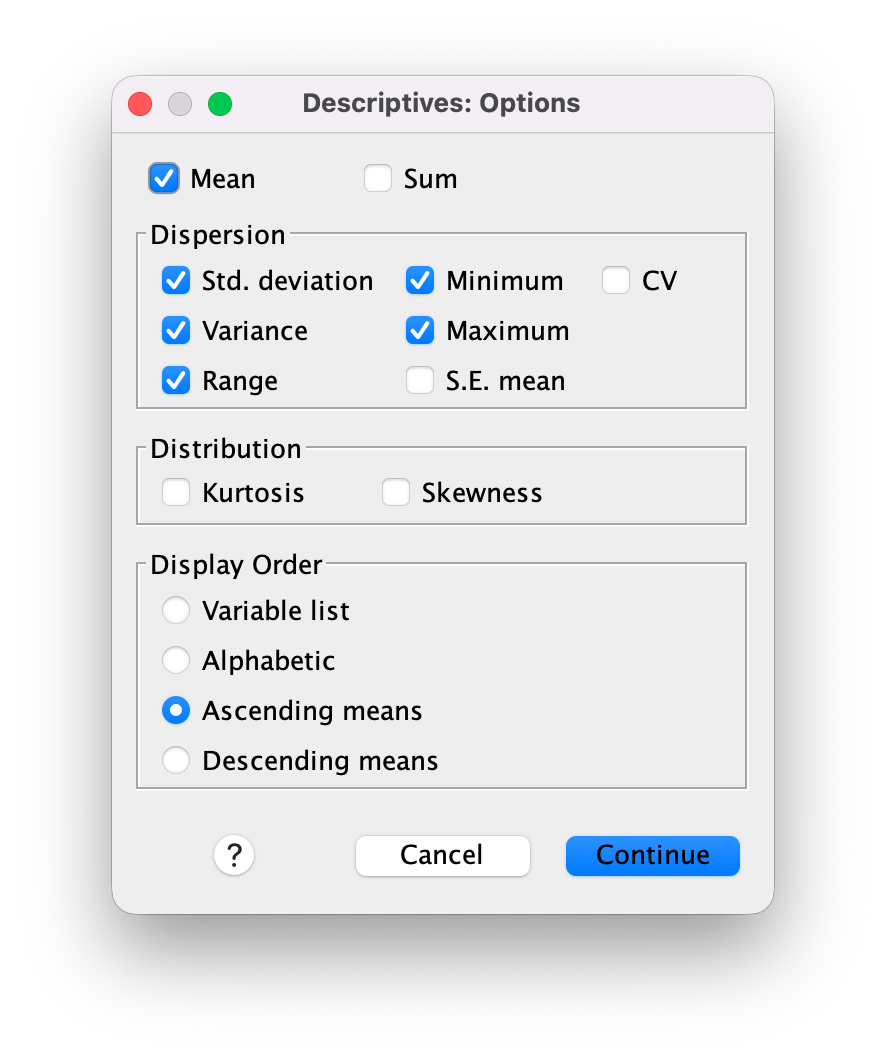886x1062 pixels.
Task: Toggle off the Range checkbox
Action: pyautogui.click(x=176, y=381)
